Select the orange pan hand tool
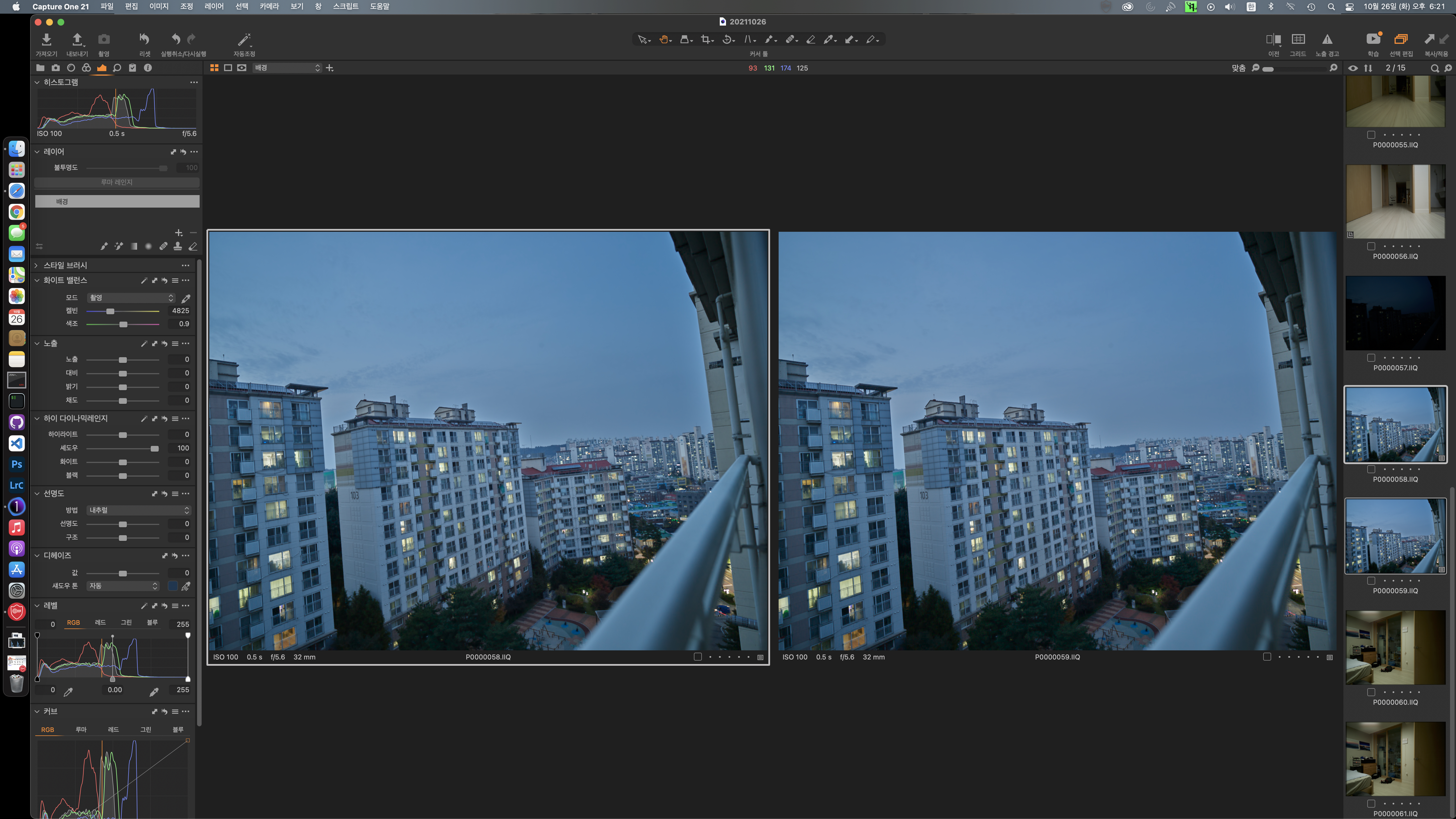Image resolution: width=1456 pixels, height=819 pixels. point(664,40)
